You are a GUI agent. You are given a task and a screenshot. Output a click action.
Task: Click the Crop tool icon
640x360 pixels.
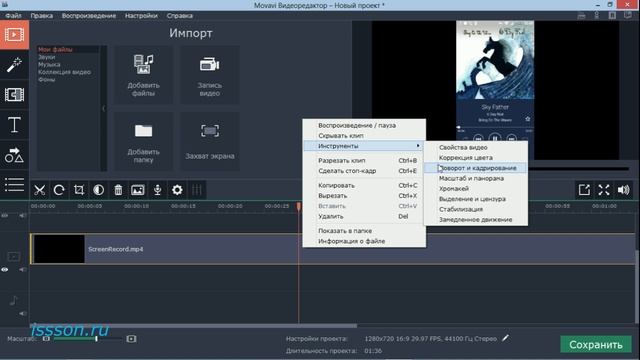(x=79, y=190)
